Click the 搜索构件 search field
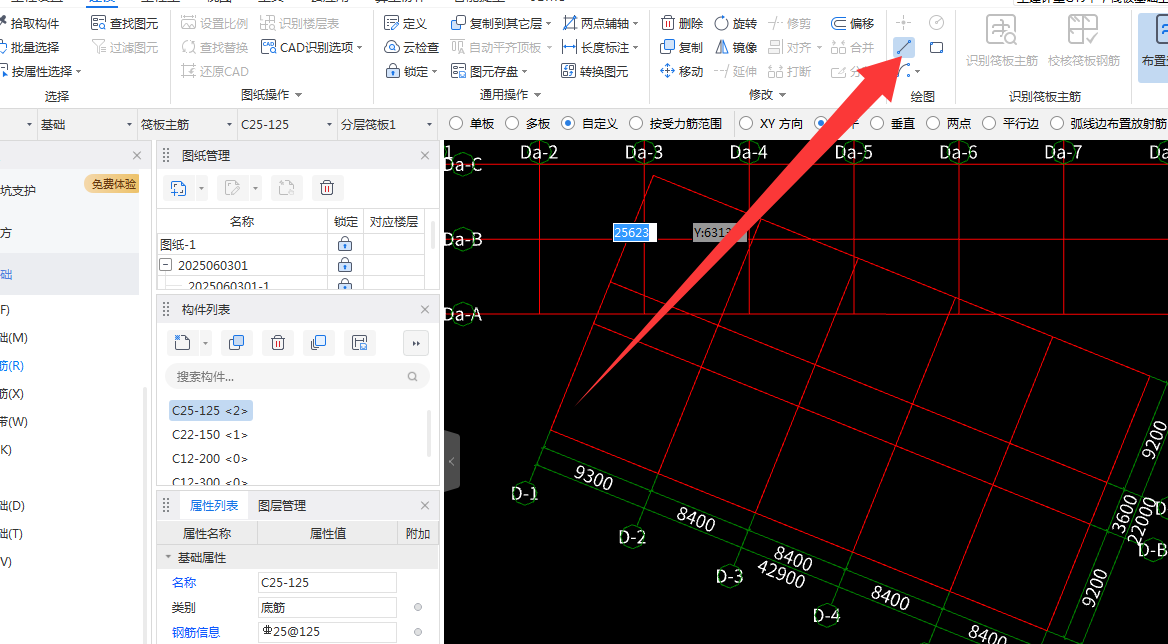 (x=297, y=377)
